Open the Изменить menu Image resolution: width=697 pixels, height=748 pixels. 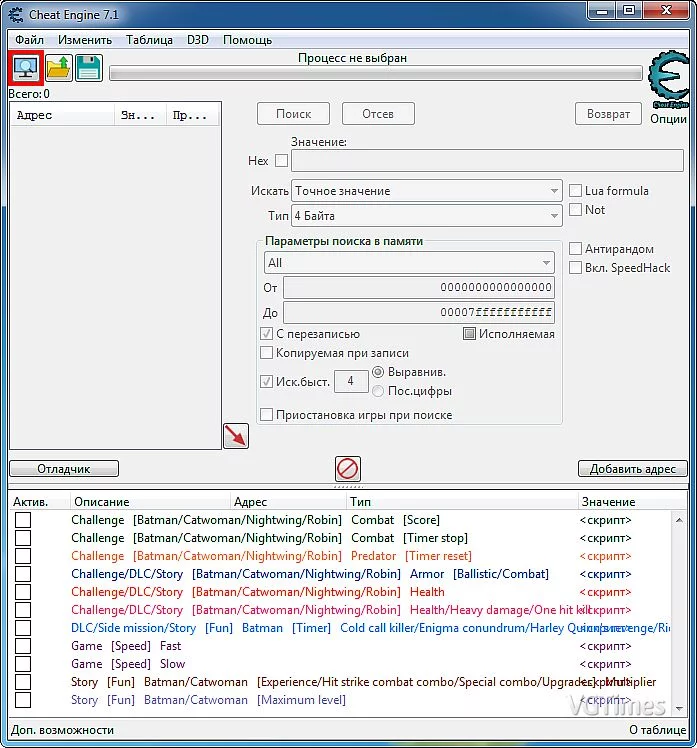[85, 40]
